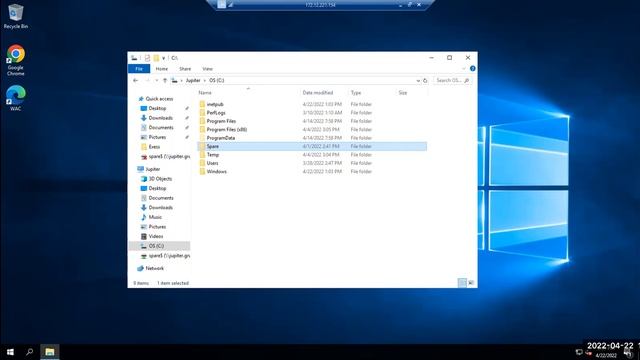Open Documents under Quick access

[x=161, y=127]
